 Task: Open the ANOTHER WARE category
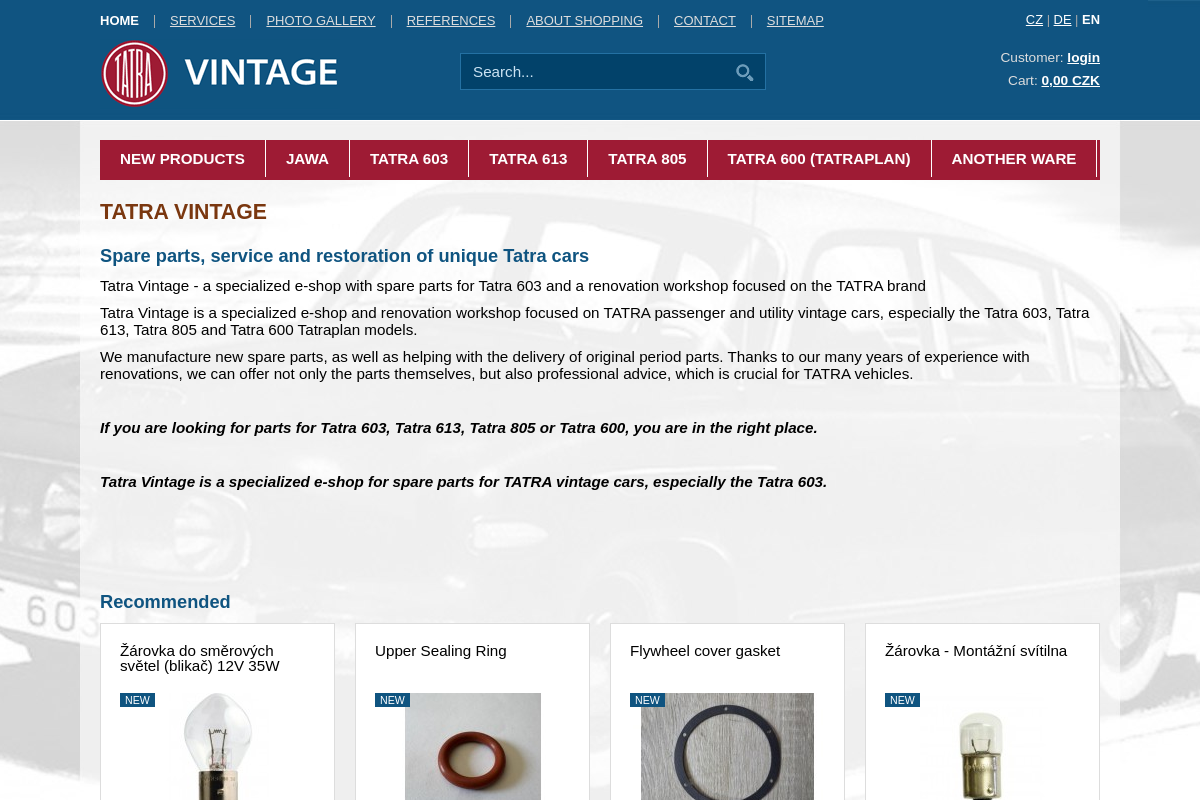tap(1014, 159)
